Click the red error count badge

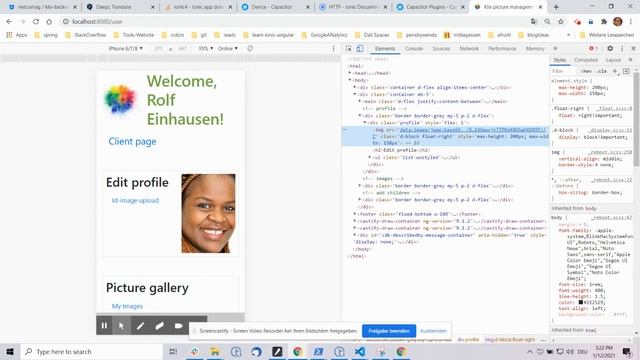coord(593,48)
